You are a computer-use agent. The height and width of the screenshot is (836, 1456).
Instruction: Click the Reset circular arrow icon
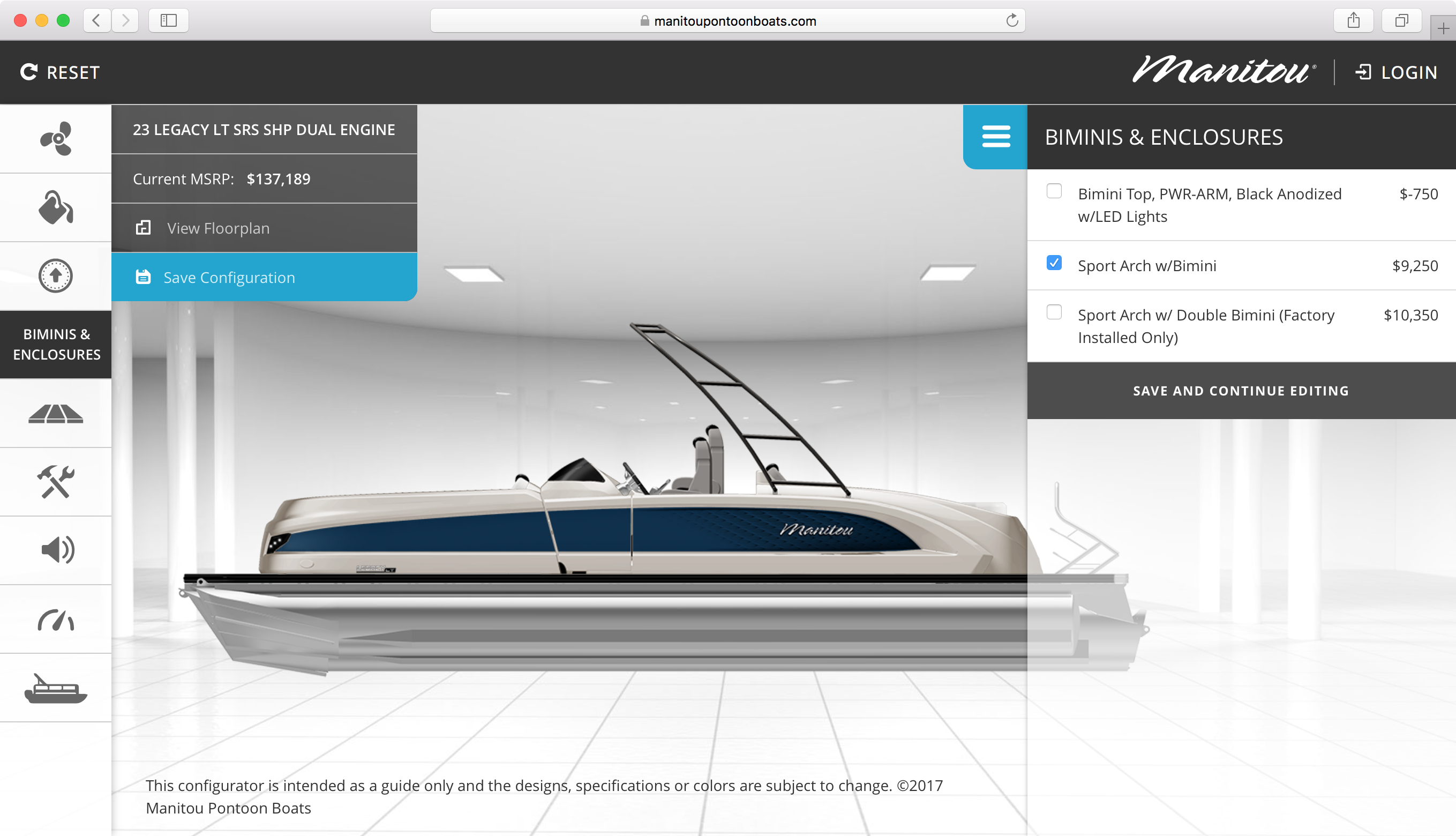(29, 72)
